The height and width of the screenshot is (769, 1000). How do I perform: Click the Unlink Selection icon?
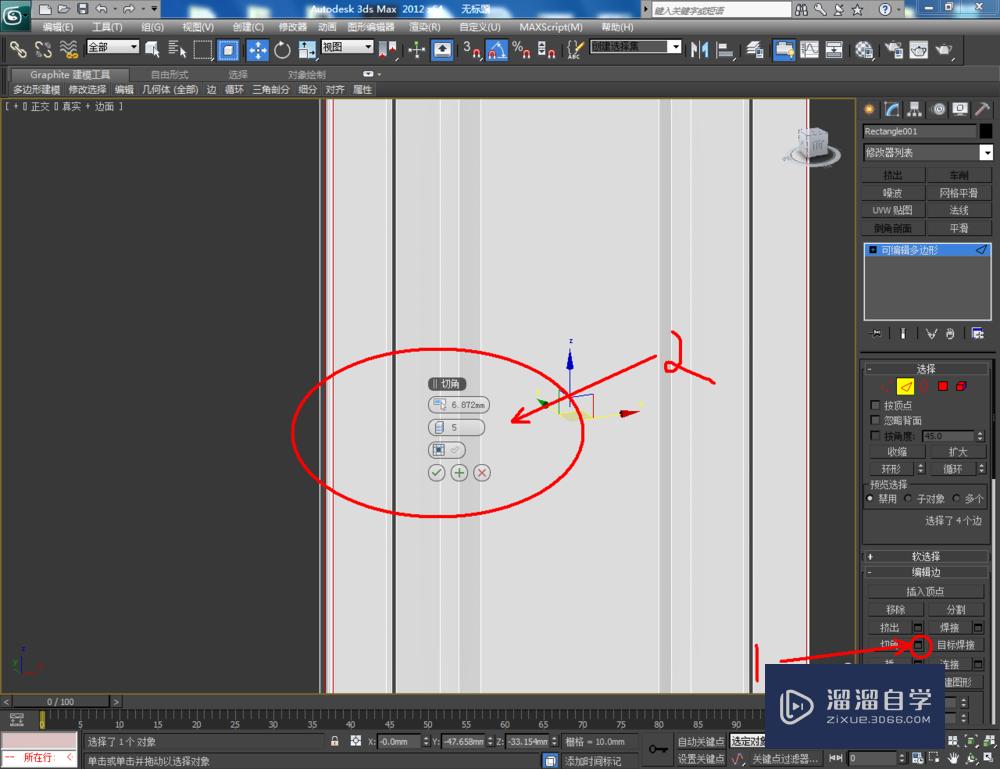tap(43, 49)
